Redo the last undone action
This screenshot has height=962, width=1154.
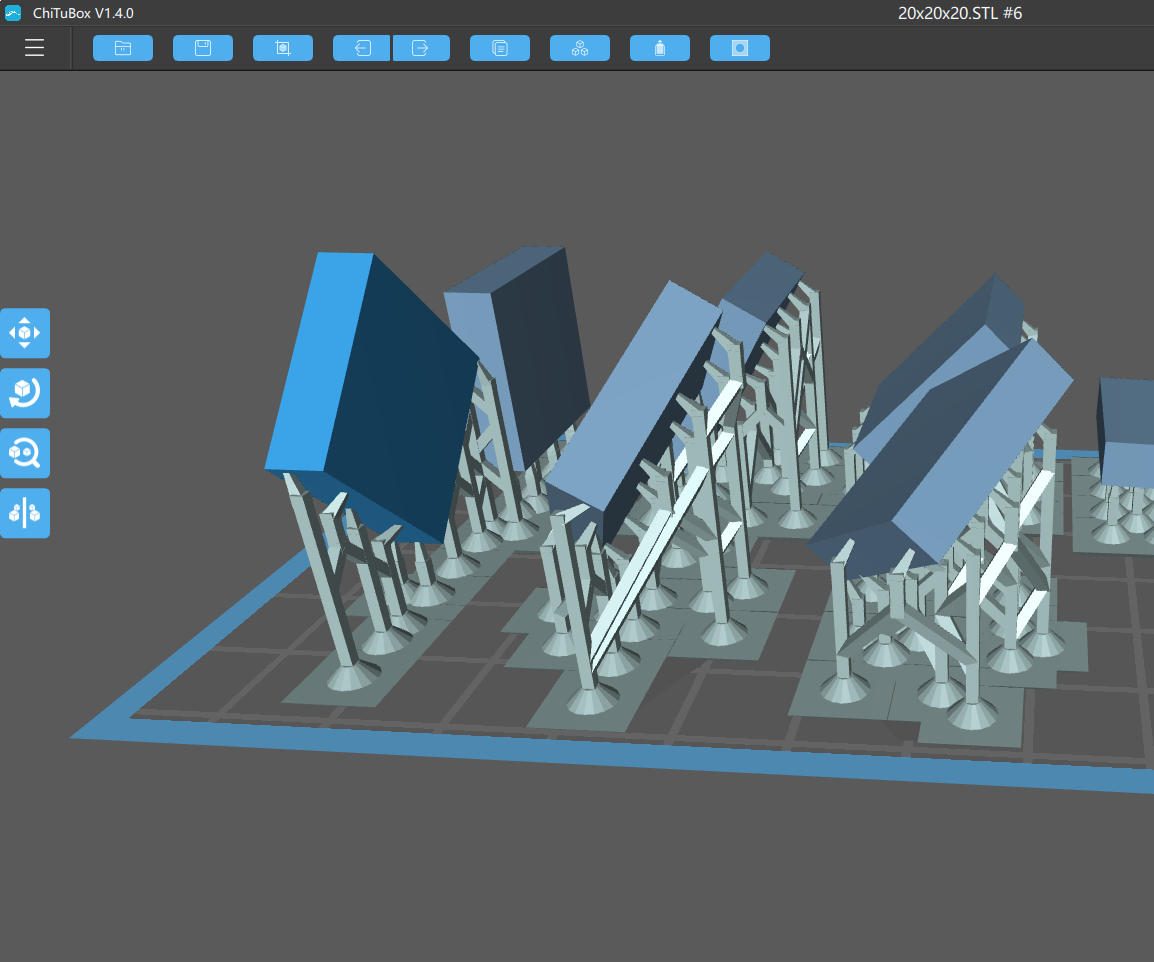(x=421, y=47)
